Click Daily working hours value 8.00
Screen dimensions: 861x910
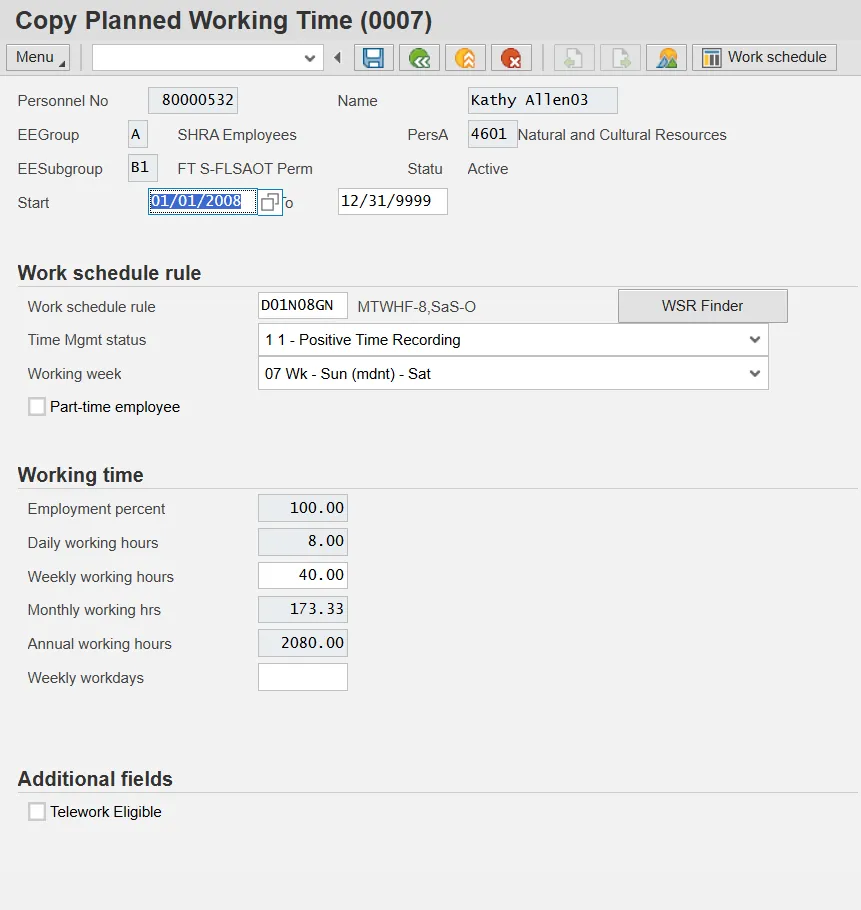[x=303, y=541]
